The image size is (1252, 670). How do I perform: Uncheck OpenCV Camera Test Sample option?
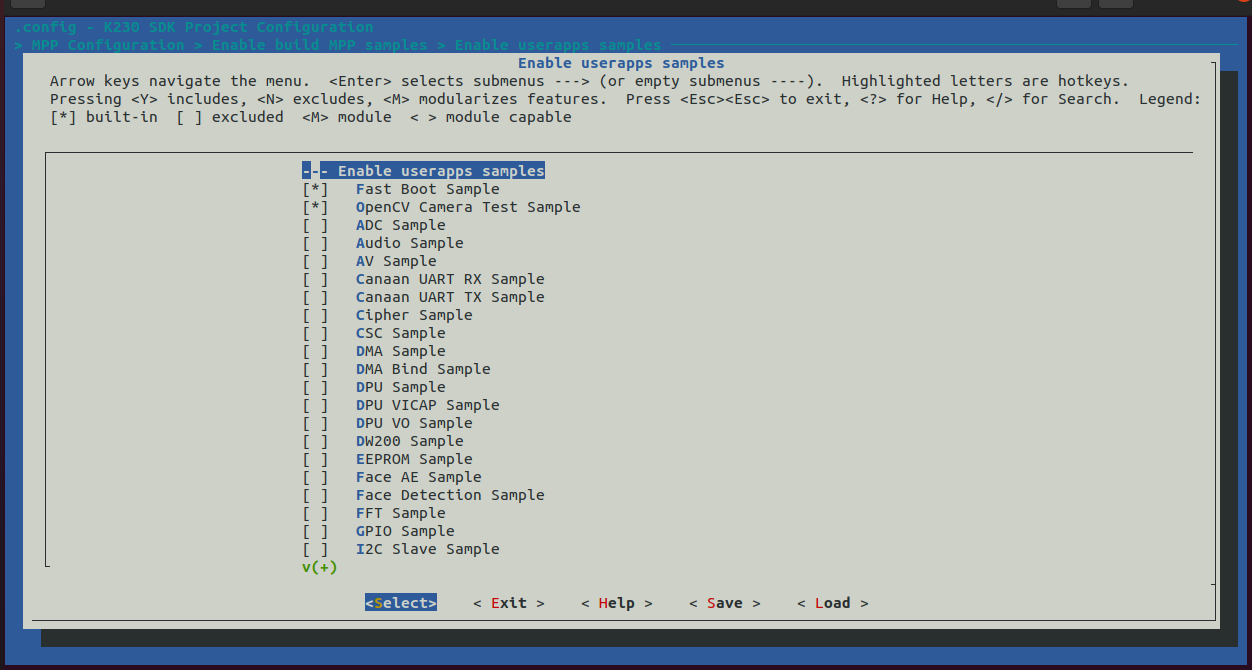(x=316, y=207)
